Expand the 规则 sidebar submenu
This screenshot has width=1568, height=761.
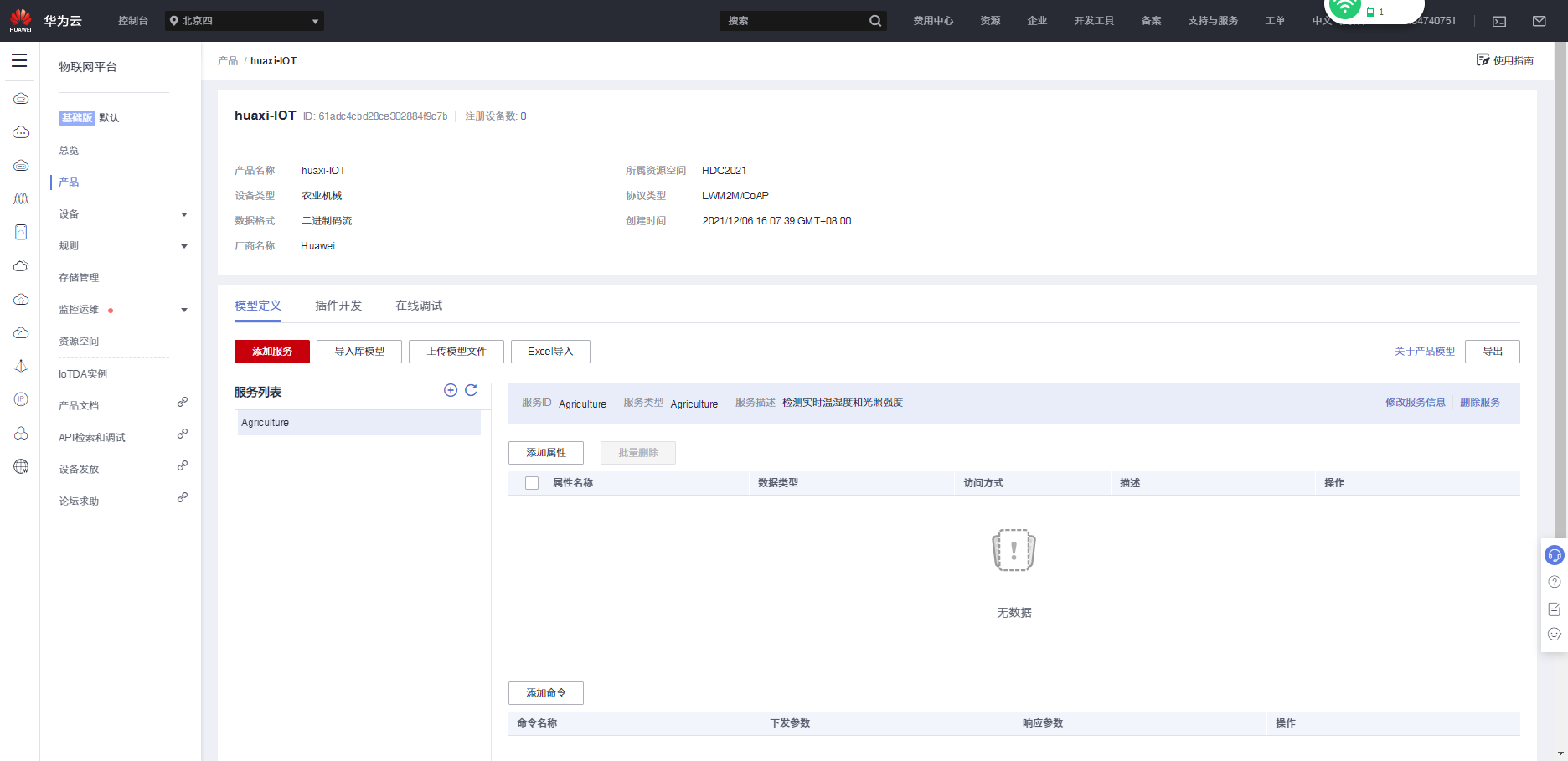pyautogui.click(x=184, y=246)
